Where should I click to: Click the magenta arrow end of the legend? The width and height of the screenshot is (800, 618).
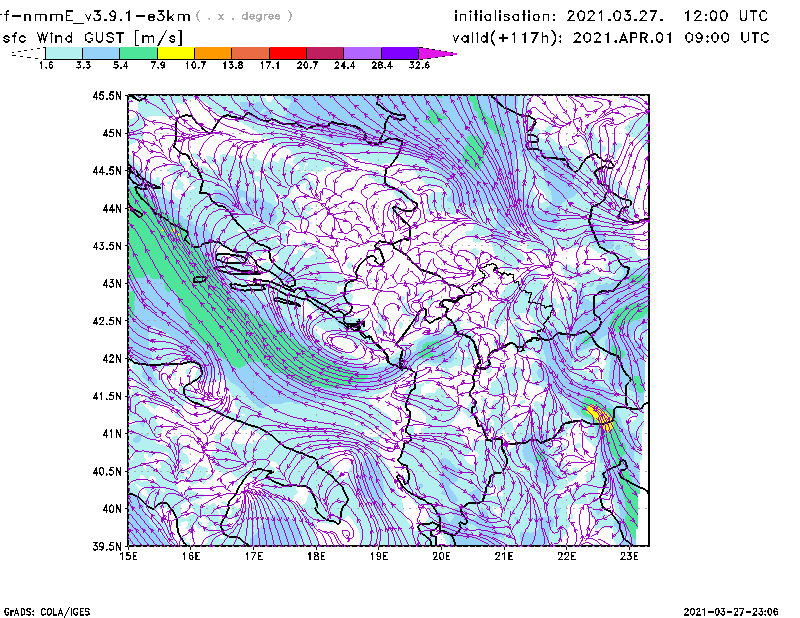point(437,53)
